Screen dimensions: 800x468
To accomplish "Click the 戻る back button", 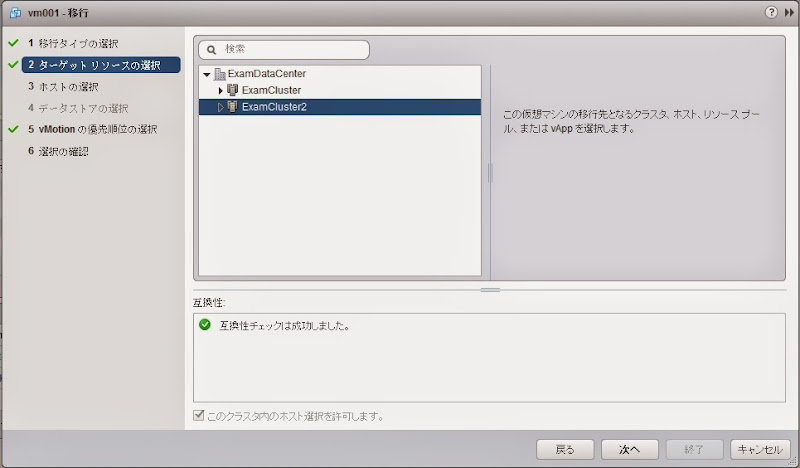I will click(x=565, y=450).
